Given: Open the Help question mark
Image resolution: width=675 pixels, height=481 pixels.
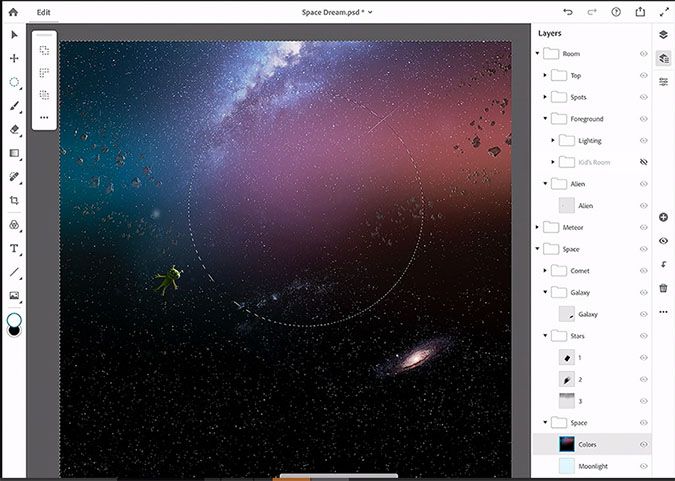Looking at the screenshot, I should (616, 12).
